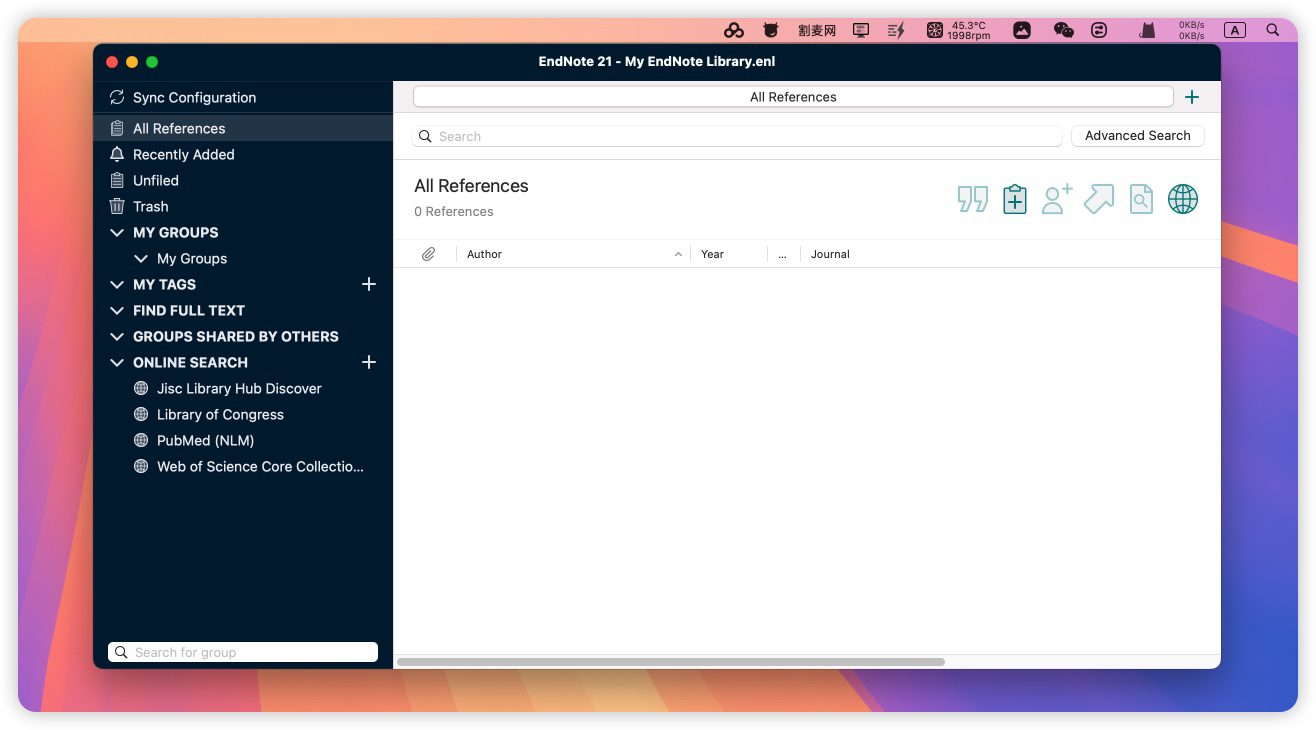
Task: Click the Online Search globe icon
Action: click(1182, 199)
